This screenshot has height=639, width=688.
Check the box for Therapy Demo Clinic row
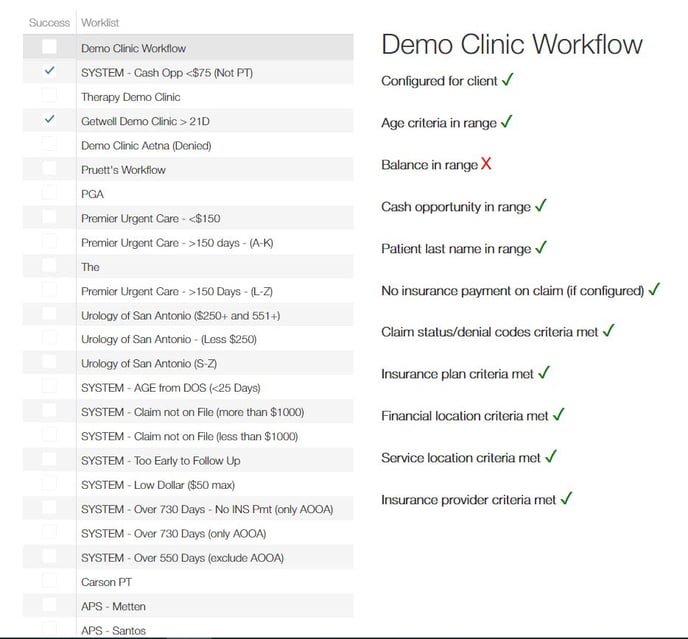49,97
